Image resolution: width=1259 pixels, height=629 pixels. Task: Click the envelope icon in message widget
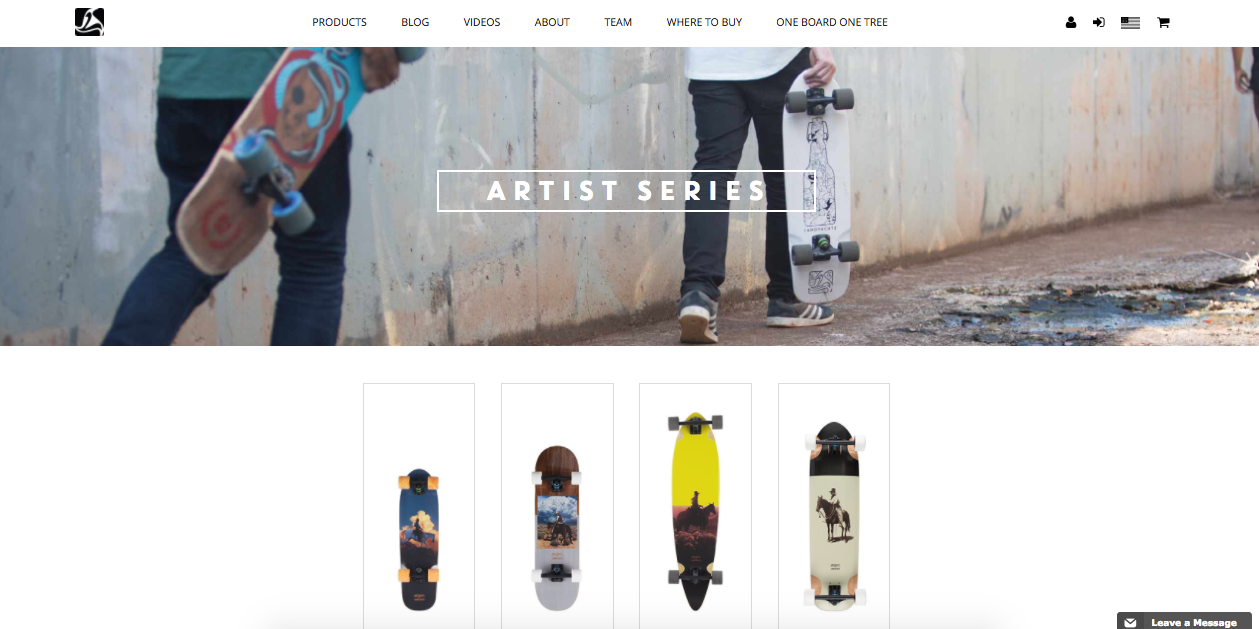click(1130, 622)
